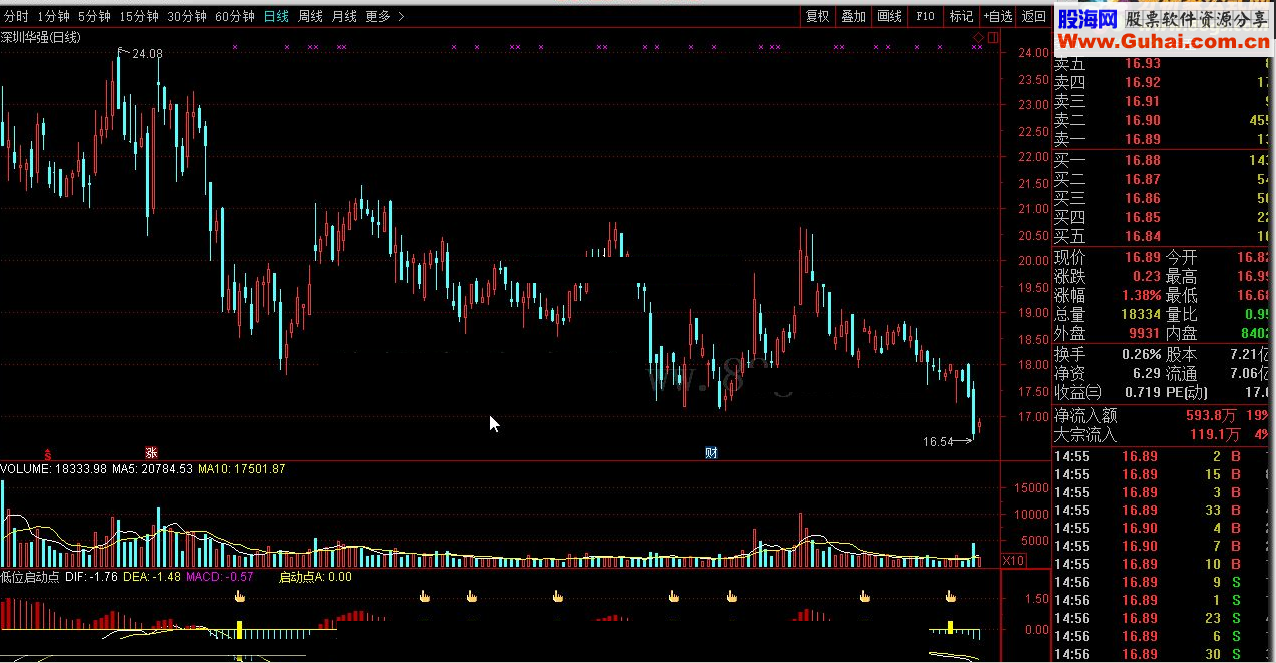Select the 60分钟 period tab

pyautogui.click(x=235, y=16)
